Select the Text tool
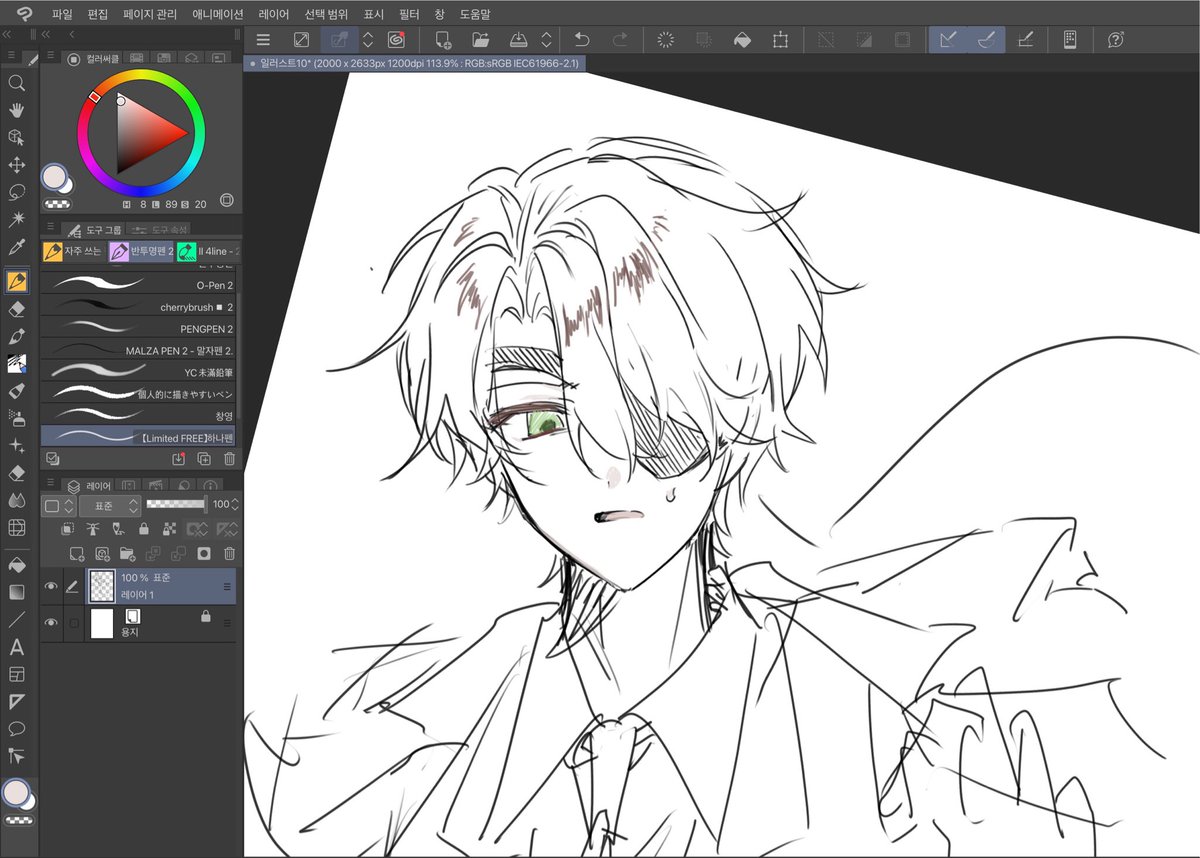The height and width of the screenshot is (858, 1200). tap(17, 647)
